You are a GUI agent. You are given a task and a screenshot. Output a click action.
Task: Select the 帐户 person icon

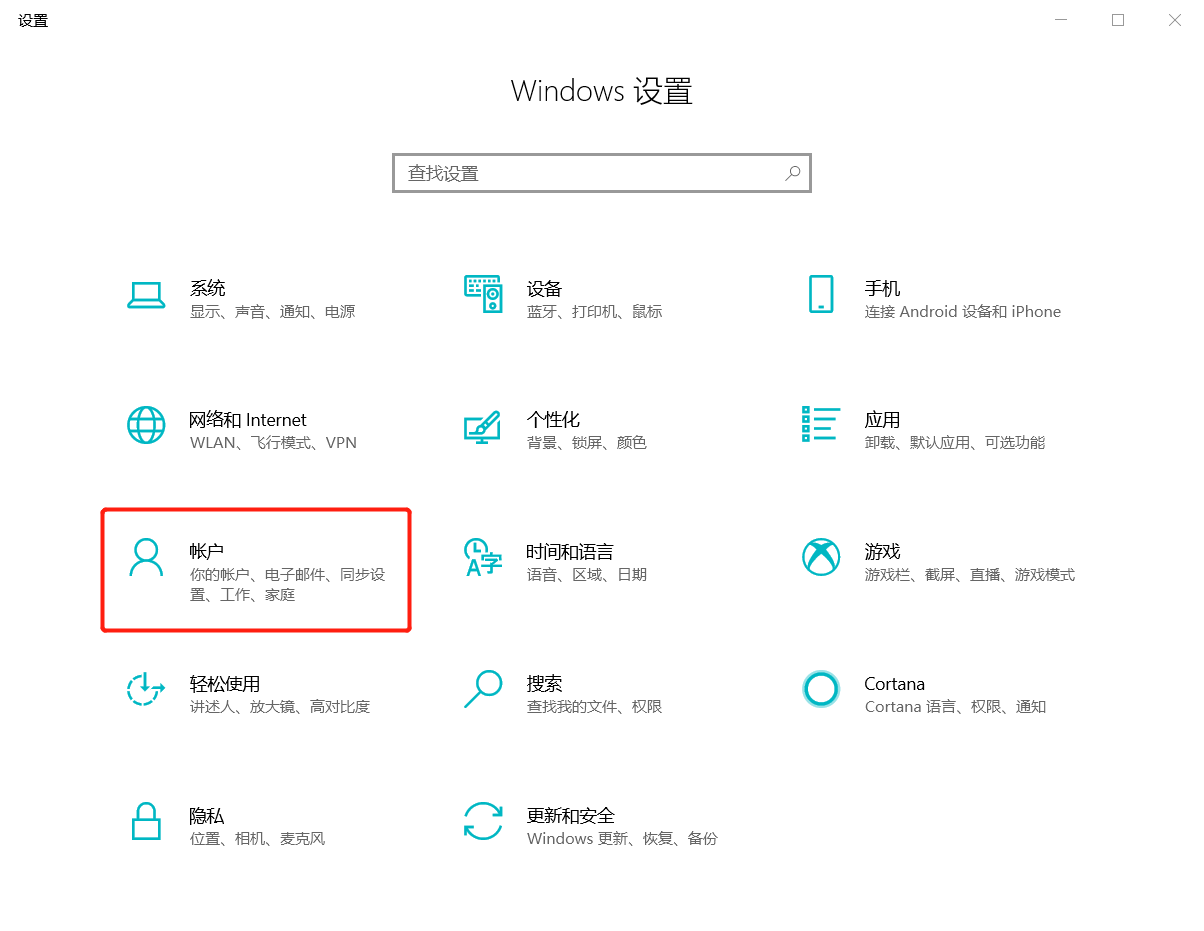click(x=147, y=558)
